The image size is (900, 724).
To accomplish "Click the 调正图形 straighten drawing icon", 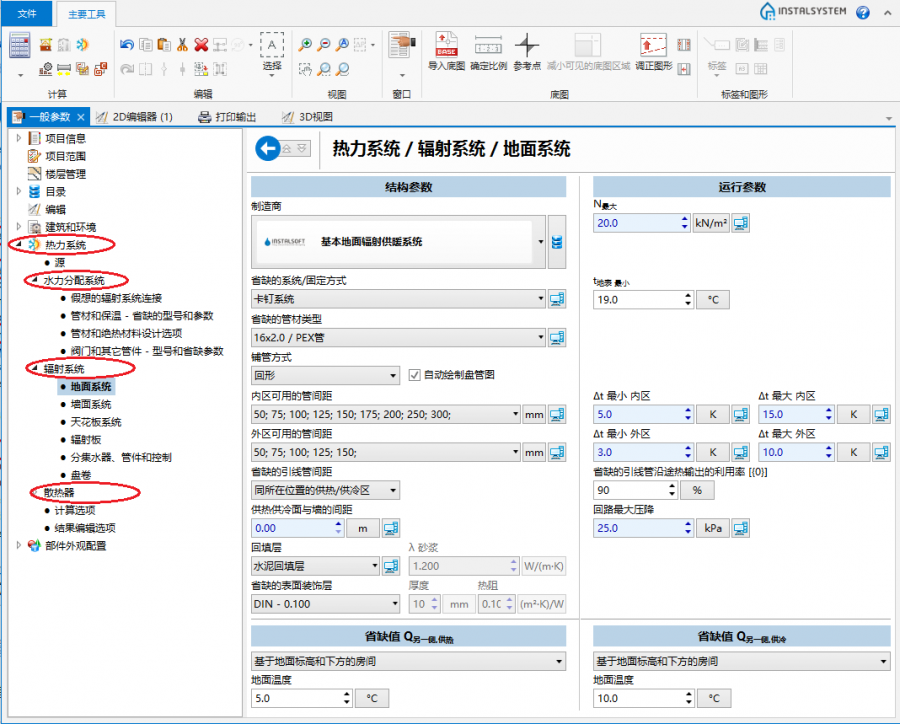I will coord(652,51).
